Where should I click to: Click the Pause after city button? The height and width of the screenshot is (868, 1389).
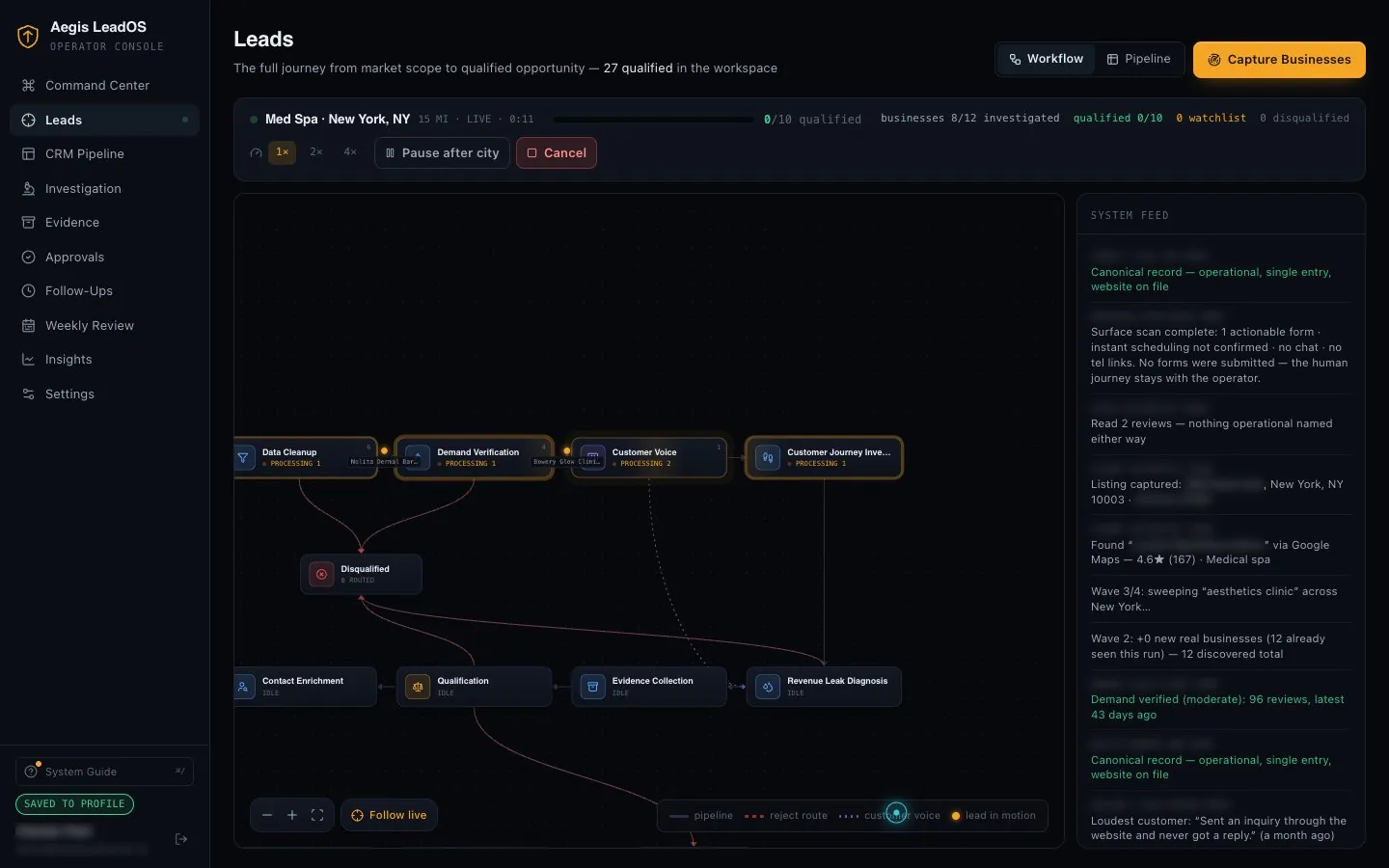[442, 153]
